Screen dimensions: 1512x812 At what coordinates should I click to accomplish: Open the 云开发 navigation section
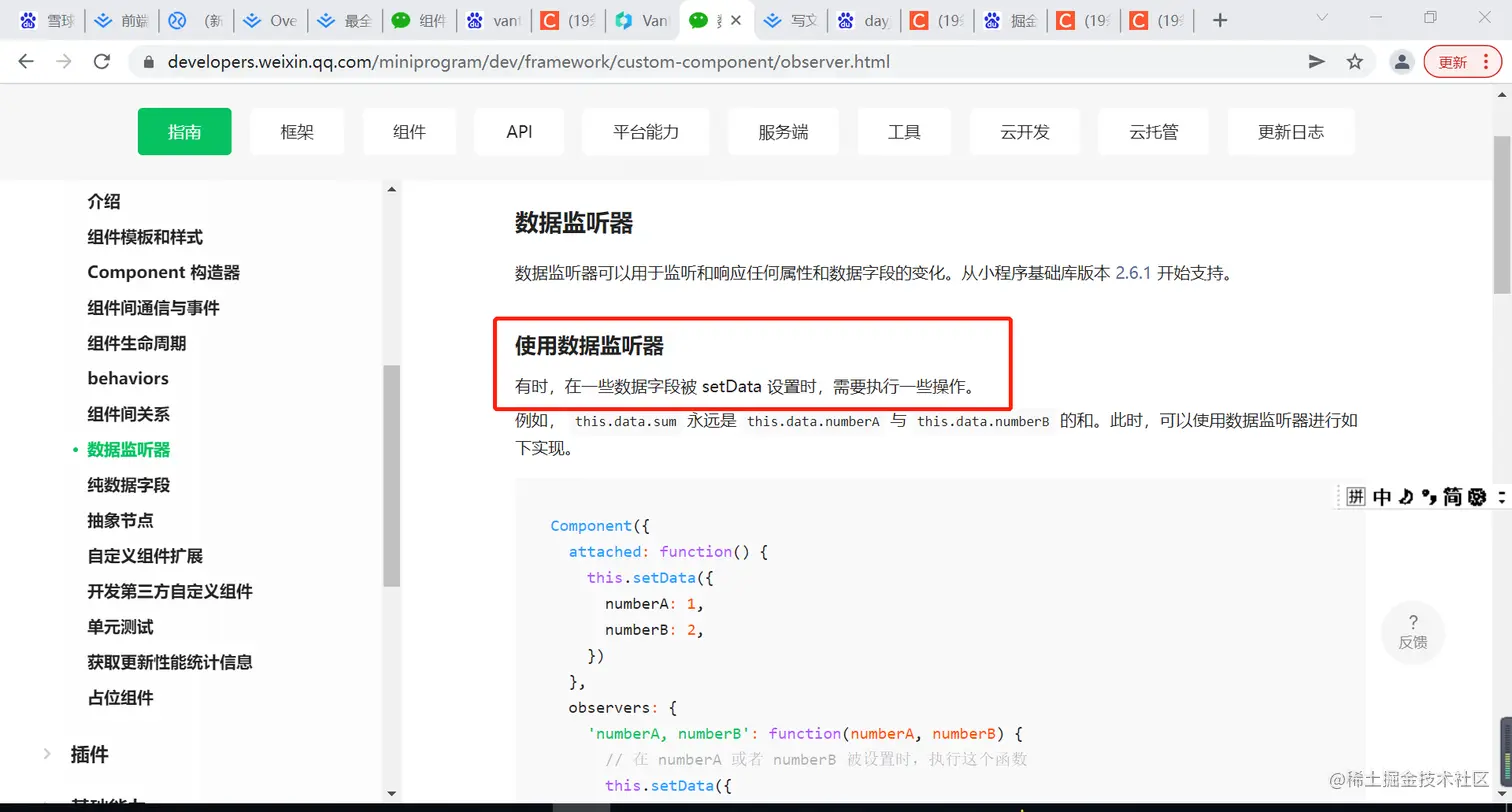pos(1025,131)
